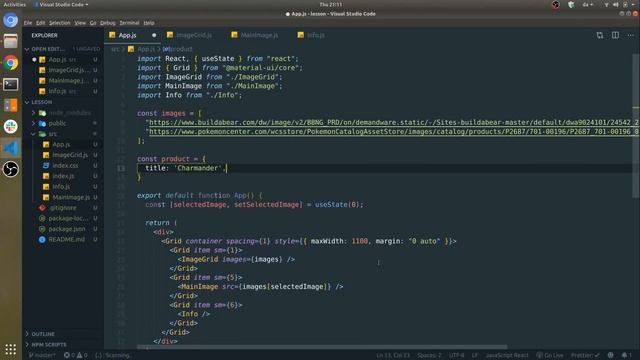
Task: Open the Compare Changes icon in editor toolbar
Action: point(600,35)
